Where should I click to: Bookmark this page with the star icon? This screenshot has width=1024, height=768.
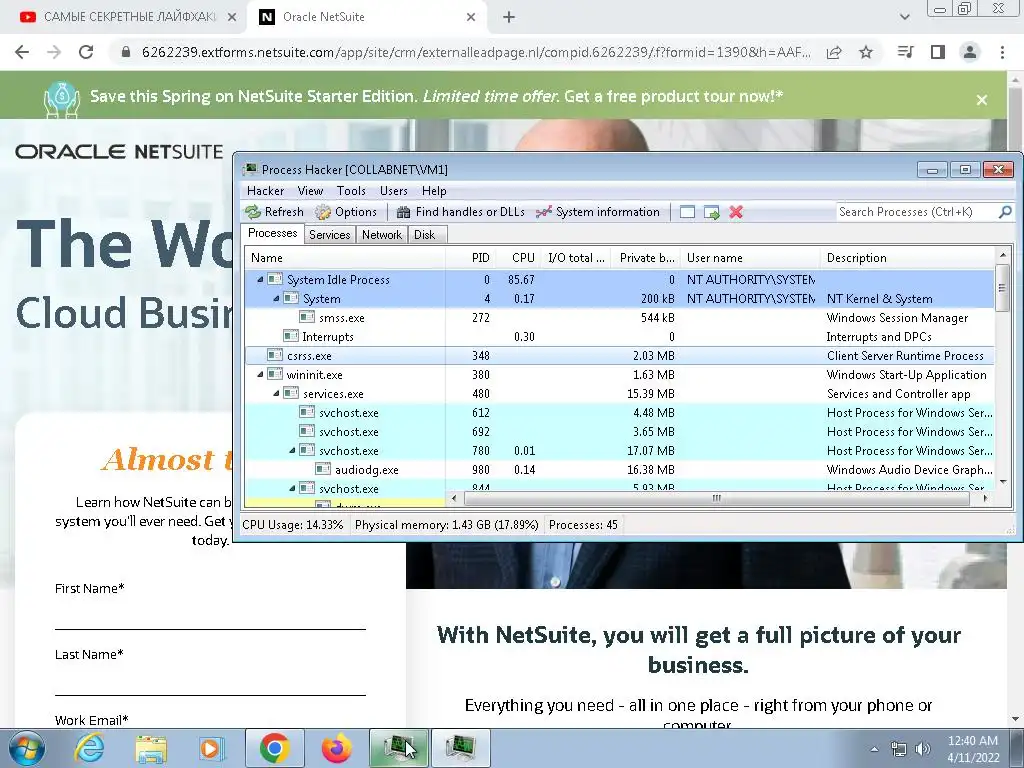pos(866,52)
